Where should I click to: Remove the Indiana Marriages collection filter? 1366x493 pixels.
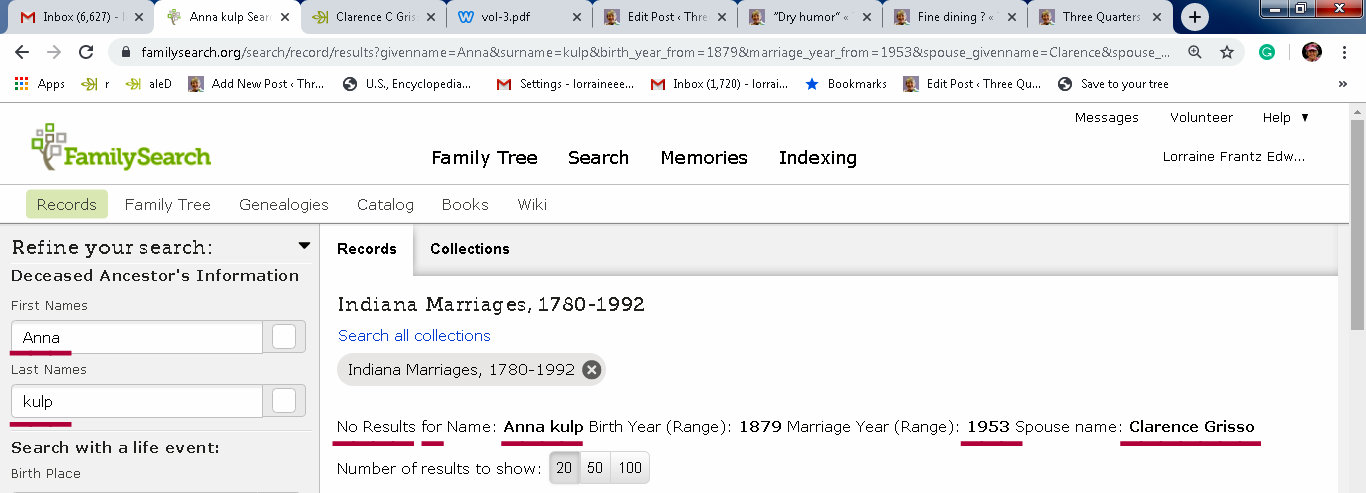(x=592, y=370)
